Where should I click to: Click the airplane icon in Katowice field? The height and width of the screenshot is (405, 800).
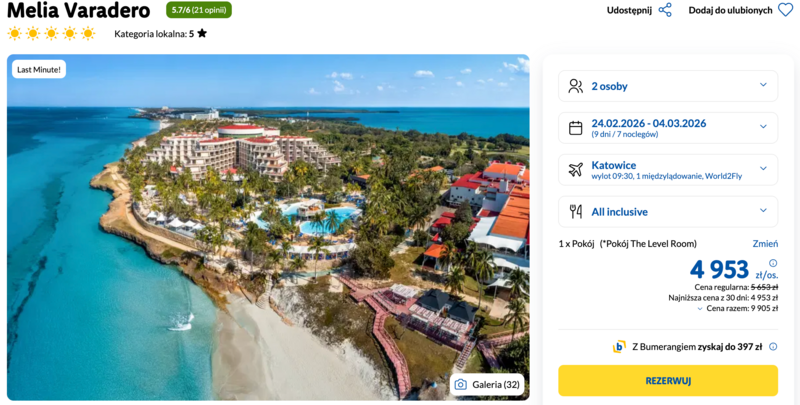(x=575, y=170)
